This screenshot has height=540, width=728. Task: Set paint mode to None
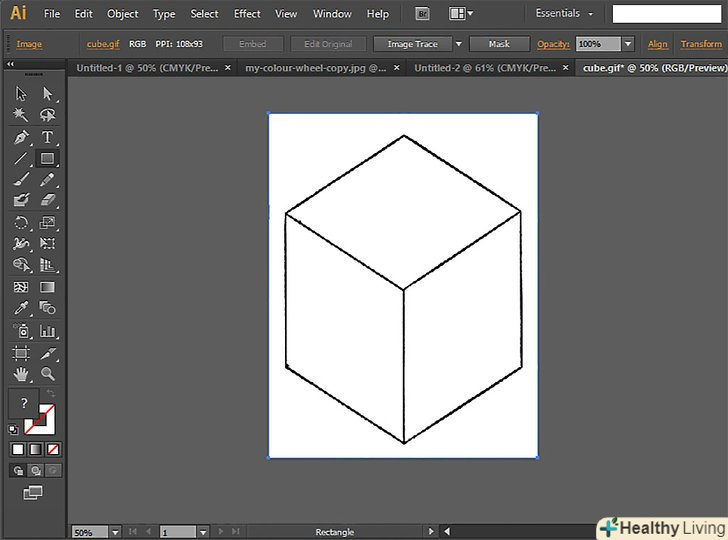pyautogui.click(x=53, y=449)
